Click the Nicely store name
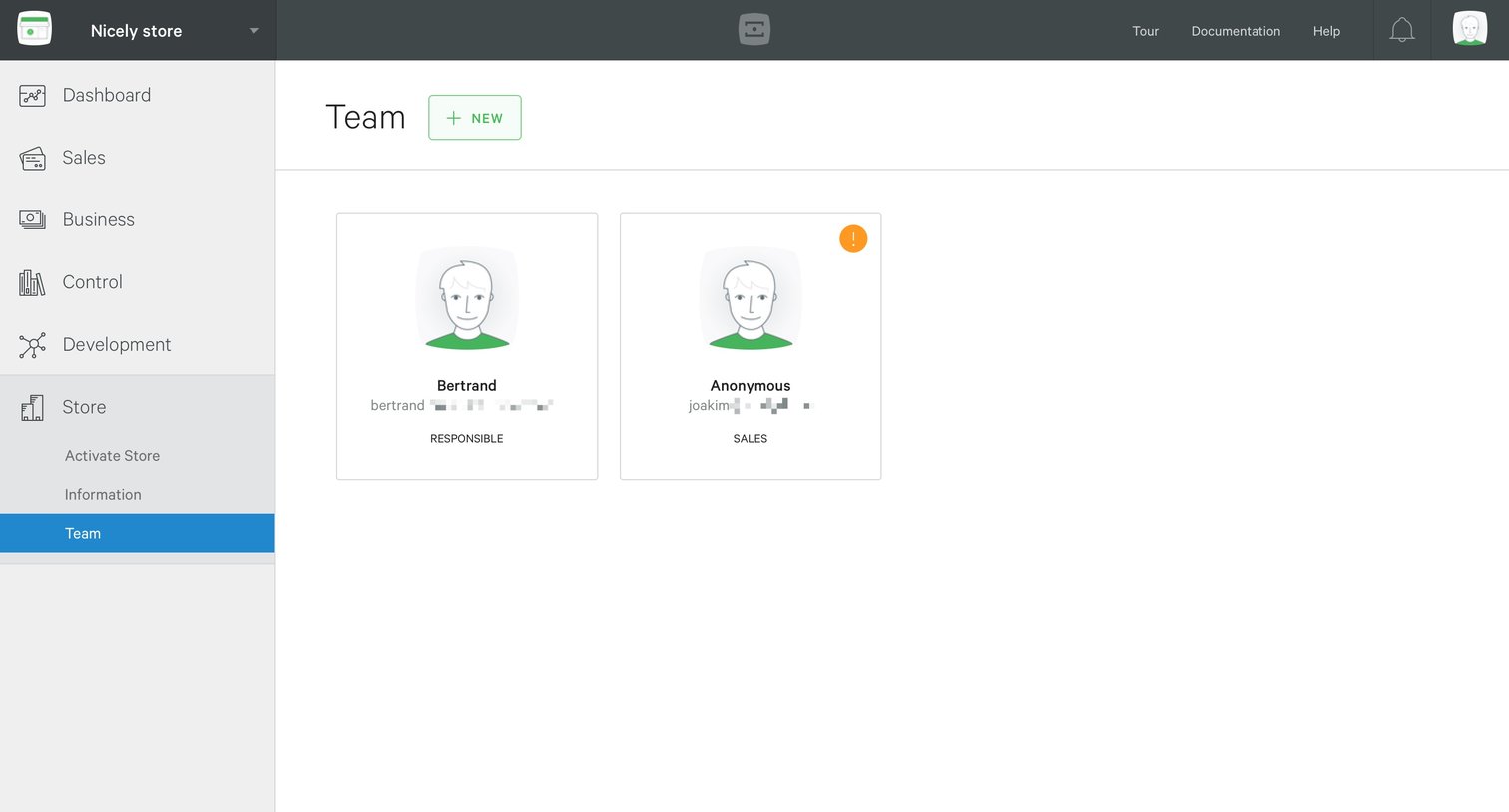Screen dimensions: 1509x812 click(136, 31)
